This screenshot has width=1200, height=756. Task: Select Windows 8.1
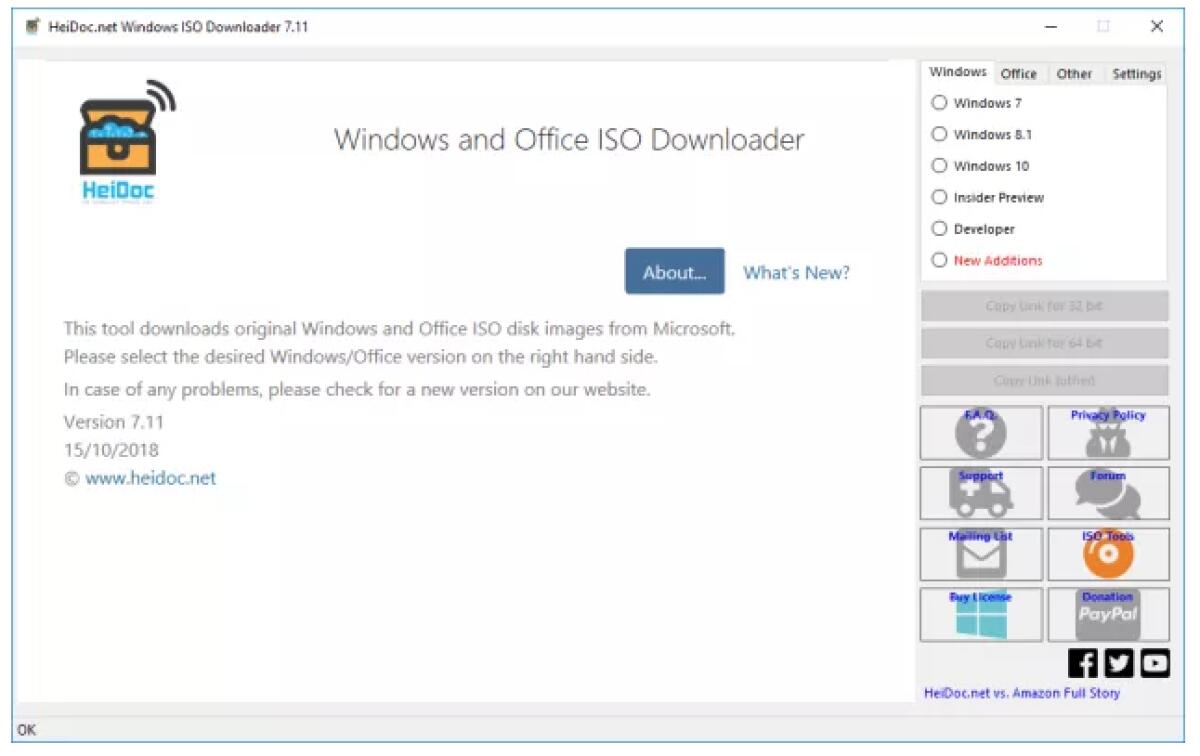(x=939, y=134)
